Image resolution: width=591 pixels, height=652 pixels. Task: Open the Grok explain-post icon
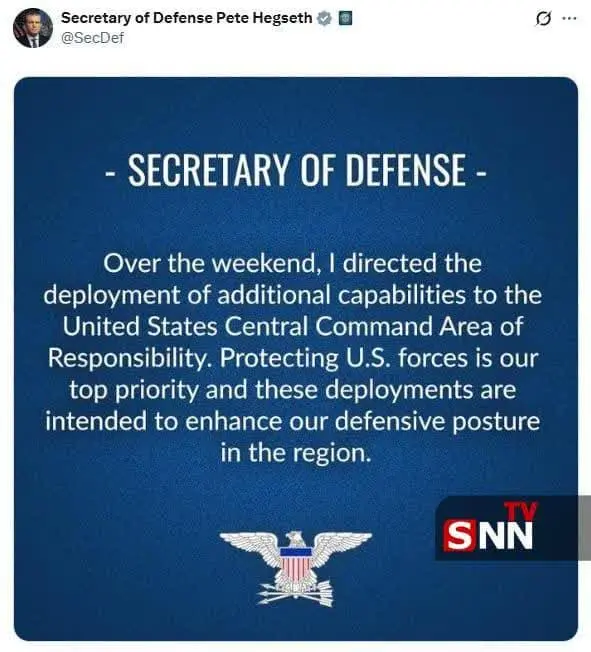click(543, 19)
